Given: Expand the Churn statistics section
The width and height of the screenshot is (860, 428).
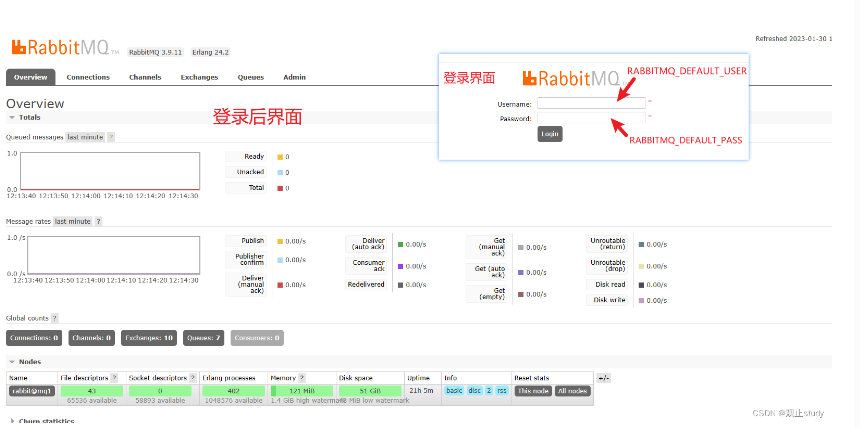Looking at the screenshot, I should tap(42, 421).
